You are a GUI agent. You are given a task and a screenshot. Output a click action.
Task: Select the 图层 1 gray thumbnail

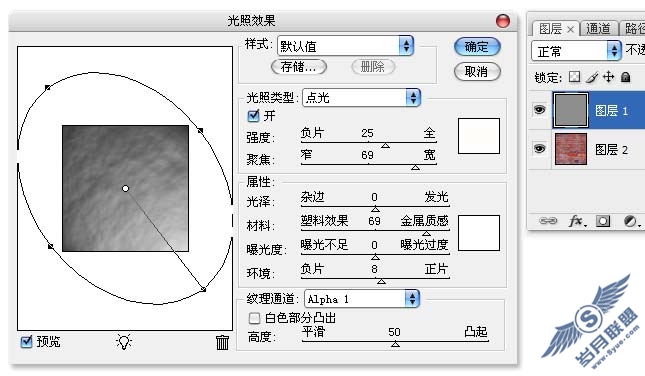pyautogui.click(x=571, y=110)
